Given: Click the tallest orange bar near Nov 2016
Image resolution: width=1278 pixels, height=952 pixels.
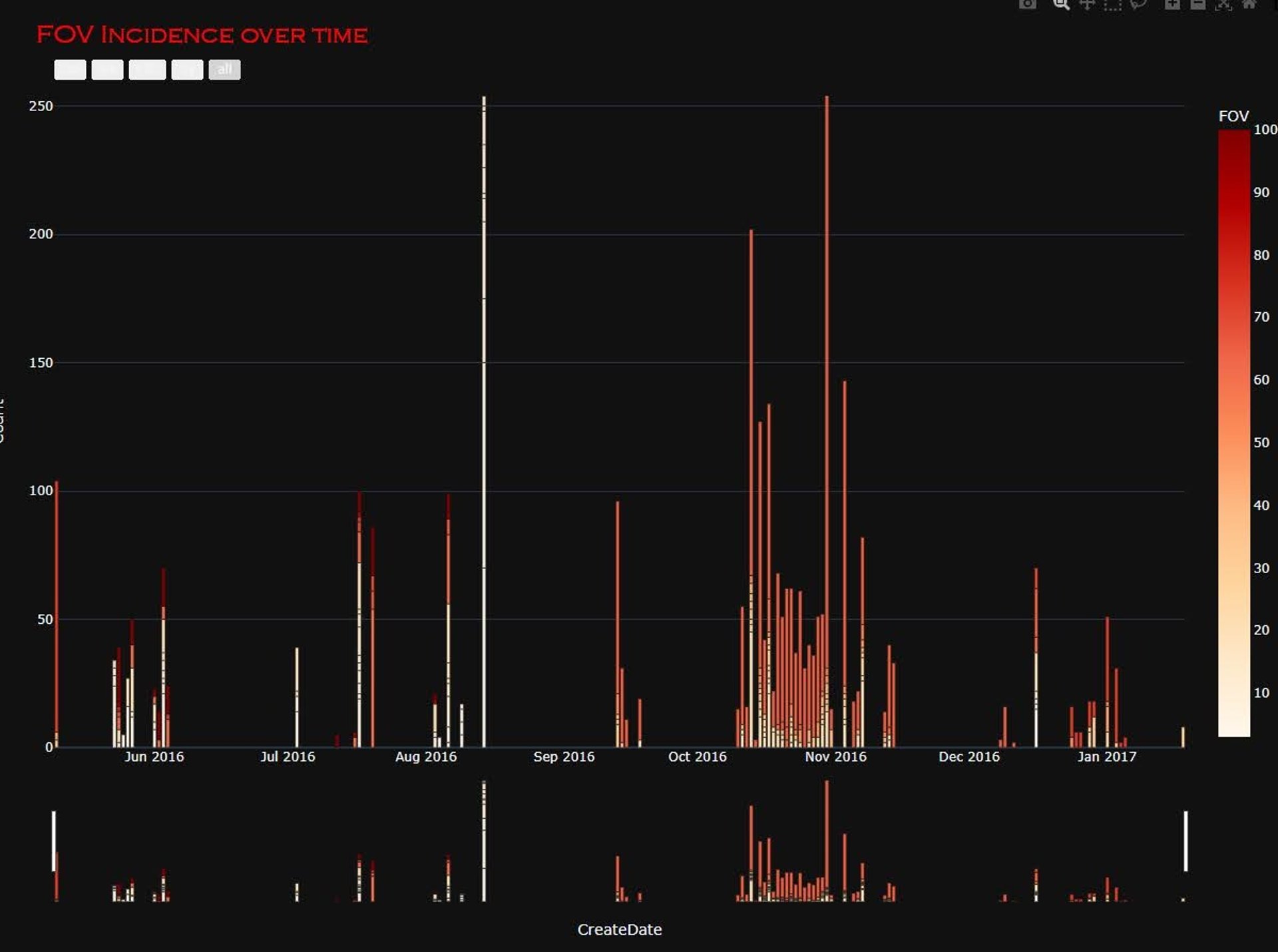Looking at the screenshot, I should pos(827,421).
